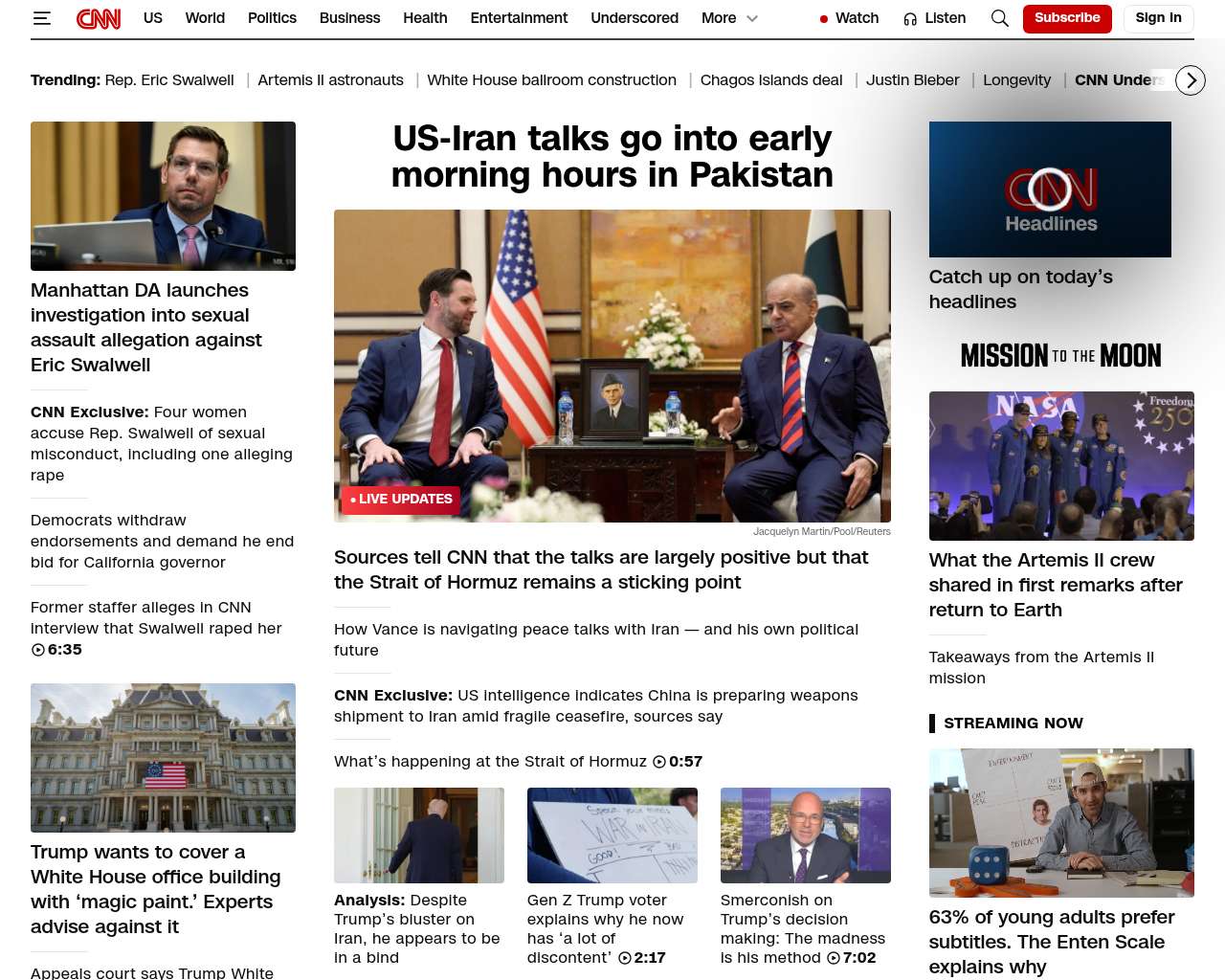The image size is (1225, 980).
Task: Read China weapons shipment exclusive
Action: coord(596,705)
